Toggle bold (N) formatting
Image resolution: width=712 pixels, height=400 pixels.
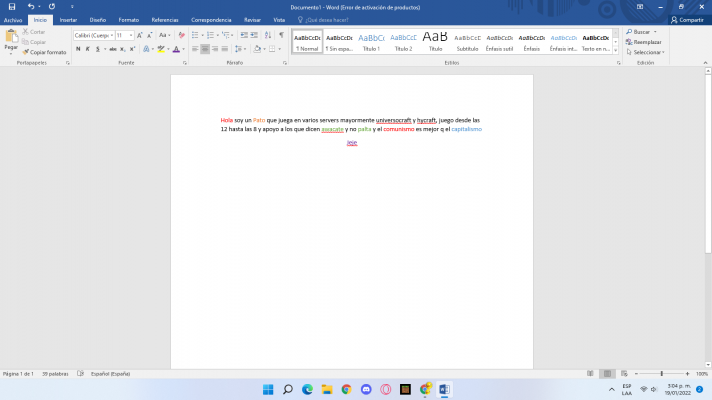[x=78, y=48]
